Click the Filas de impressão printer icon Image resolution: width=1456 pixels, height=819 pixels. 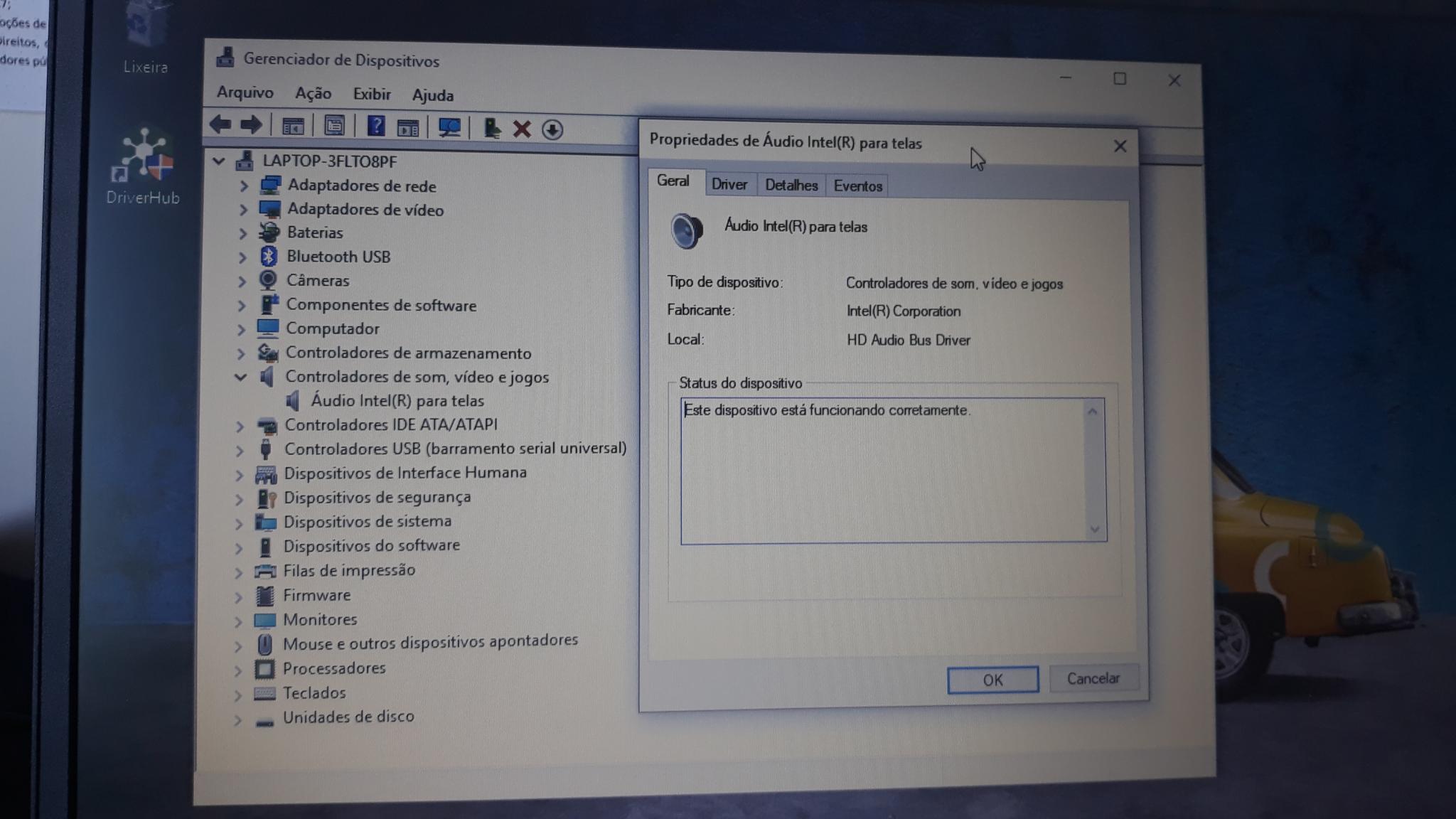click(x=265, y=571)
